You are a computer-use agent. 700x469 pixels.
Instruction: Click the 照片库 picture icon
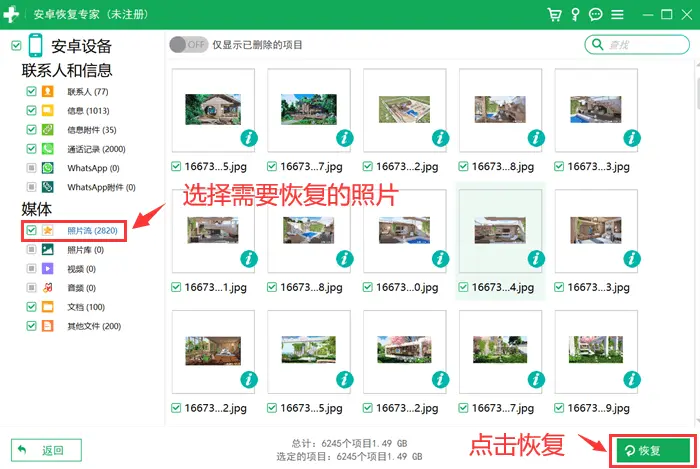click(x=48, y=249)
